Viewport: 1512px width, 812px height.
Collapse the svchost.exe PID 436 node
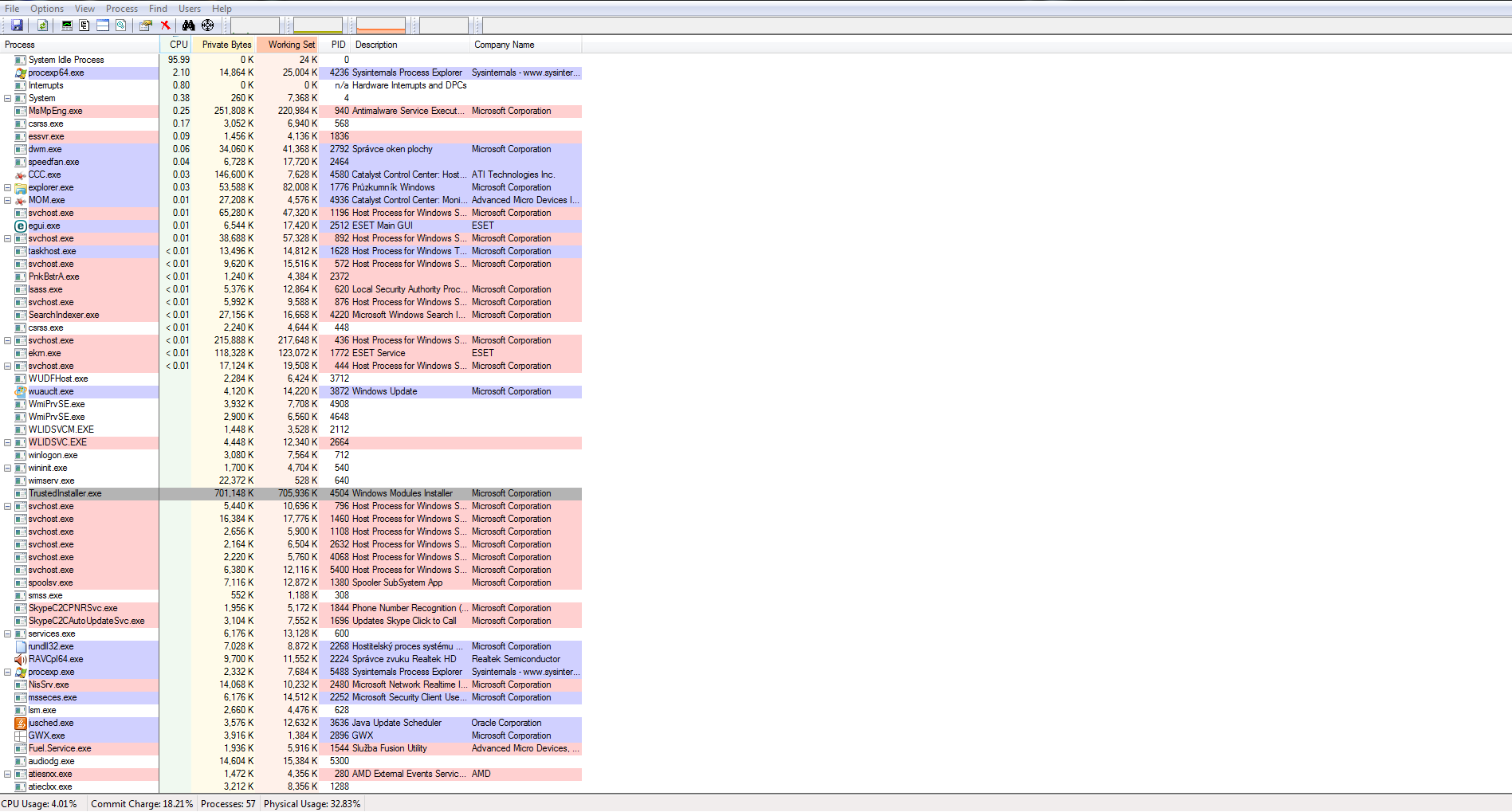pos(8,340)
